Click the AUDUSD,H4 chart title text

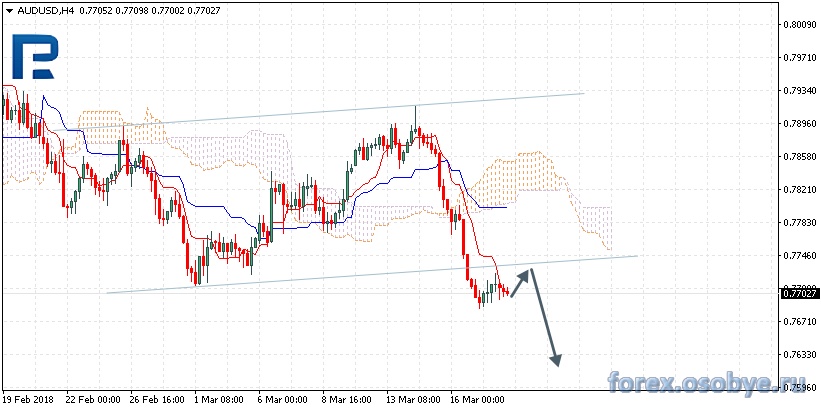pos(46,9)
